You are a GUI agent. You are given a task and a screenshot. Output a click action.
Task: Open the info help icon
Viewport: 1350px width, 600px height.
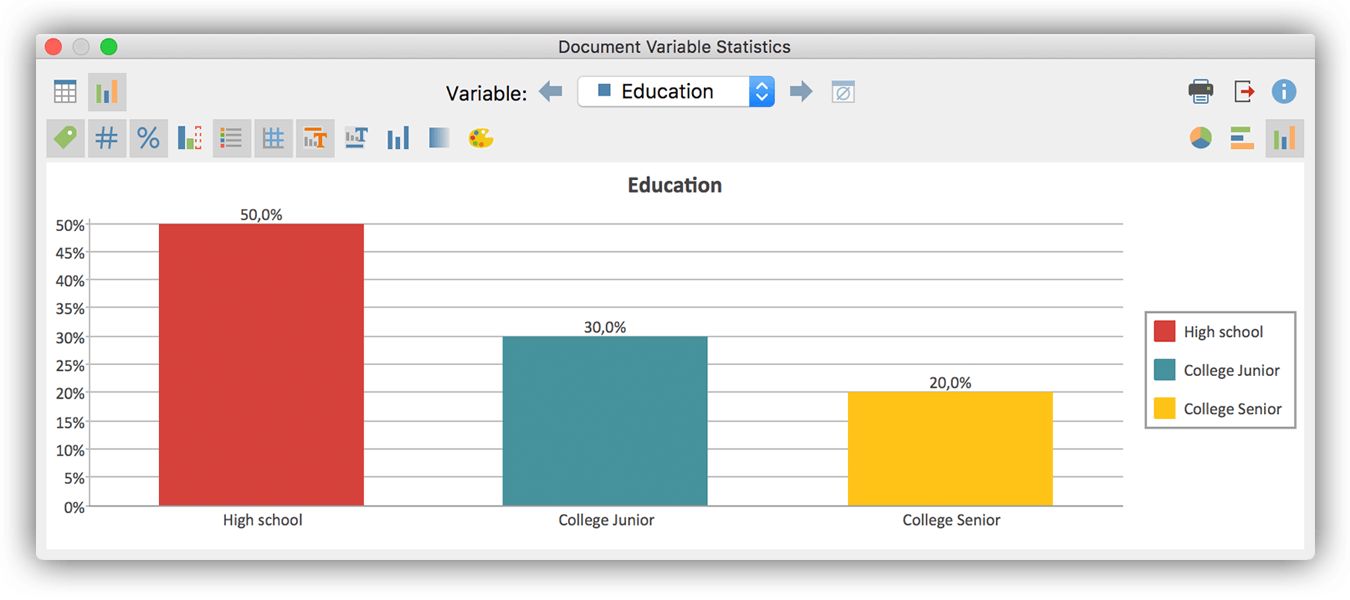1284,92
